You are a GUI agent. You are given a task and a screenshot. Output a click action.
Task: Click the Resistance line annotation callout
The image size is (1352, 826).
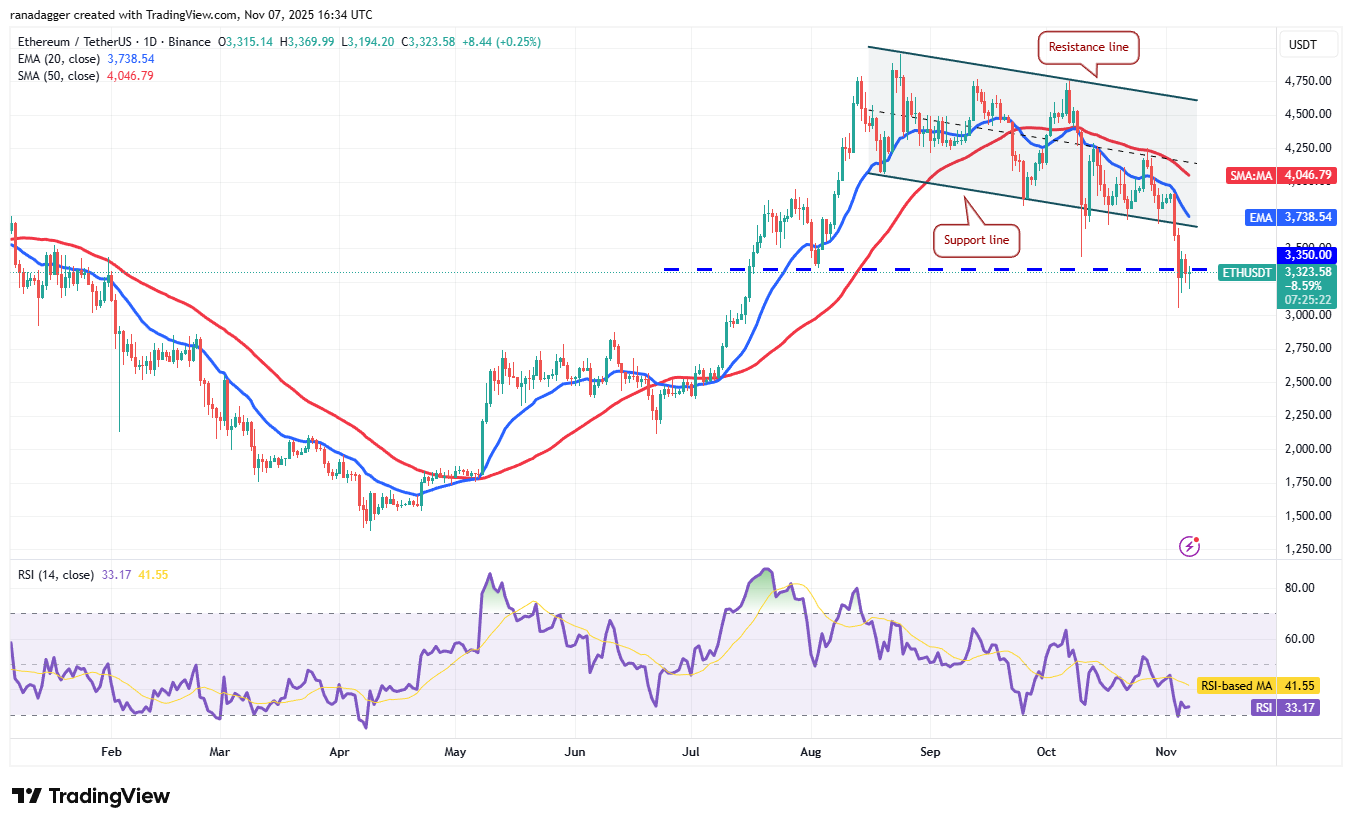click(1088, 47)
